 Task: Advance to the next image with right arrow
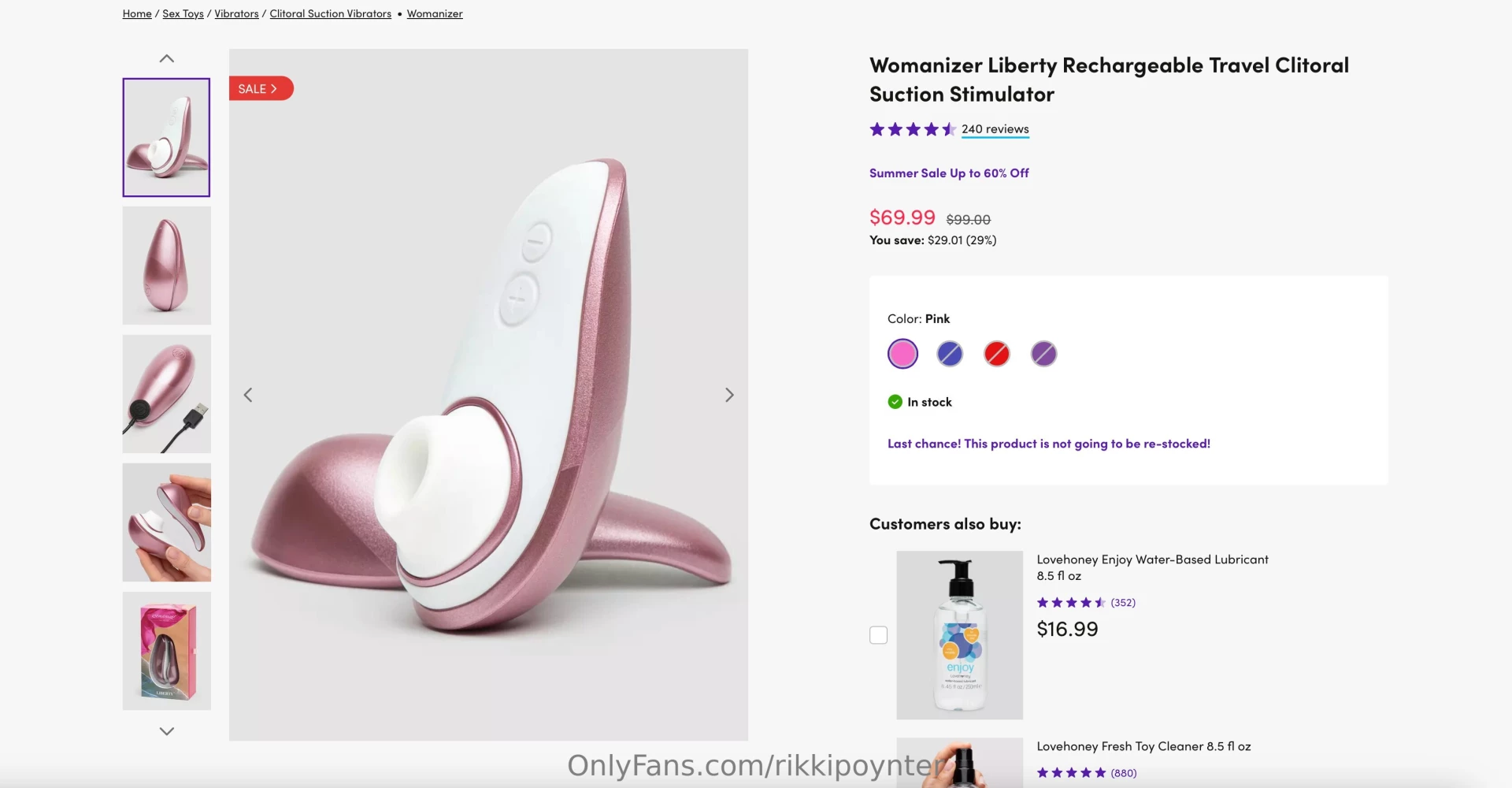click(729, 394)
